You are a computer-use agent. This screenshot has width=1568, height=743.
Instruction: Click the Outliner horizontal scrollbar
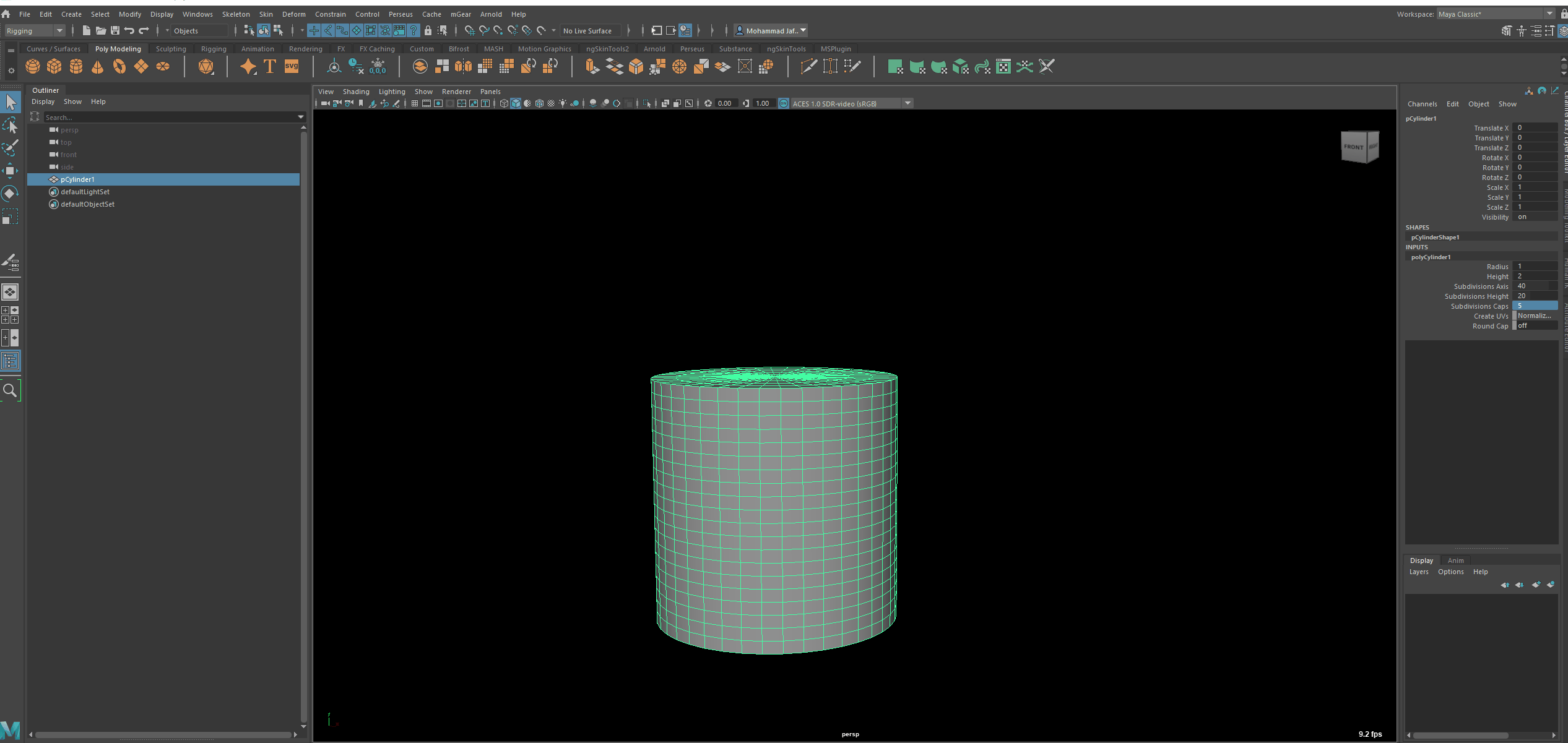[x=162, y=735]
